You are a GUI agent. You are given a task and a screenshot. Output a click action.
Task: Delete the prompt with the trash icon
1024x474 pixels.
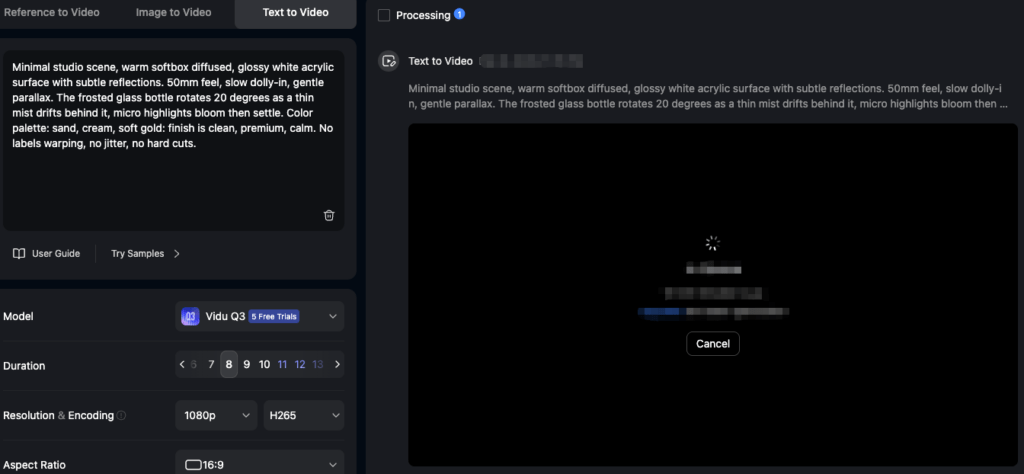(x=329, y=215)
